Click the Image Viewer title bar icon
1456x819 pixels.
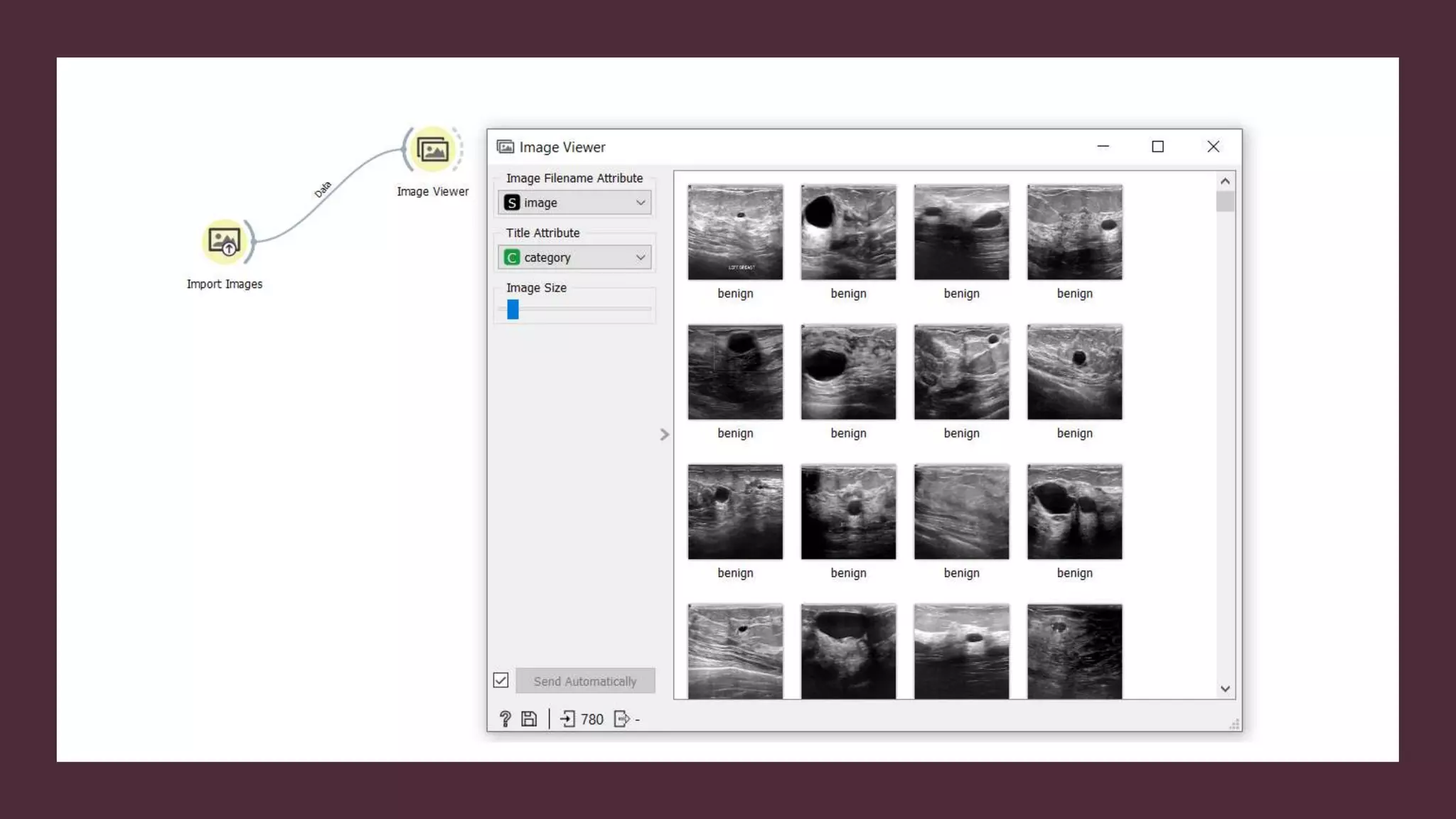(505, 147)
